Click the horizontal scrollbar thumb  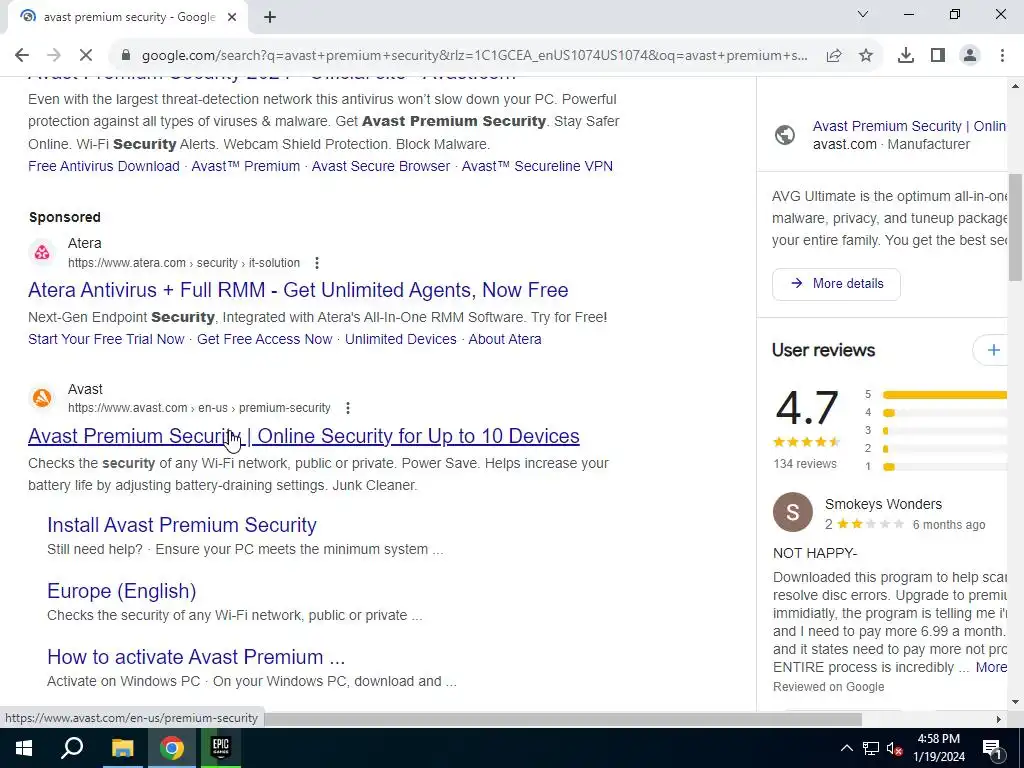click(x=563, y=719)
